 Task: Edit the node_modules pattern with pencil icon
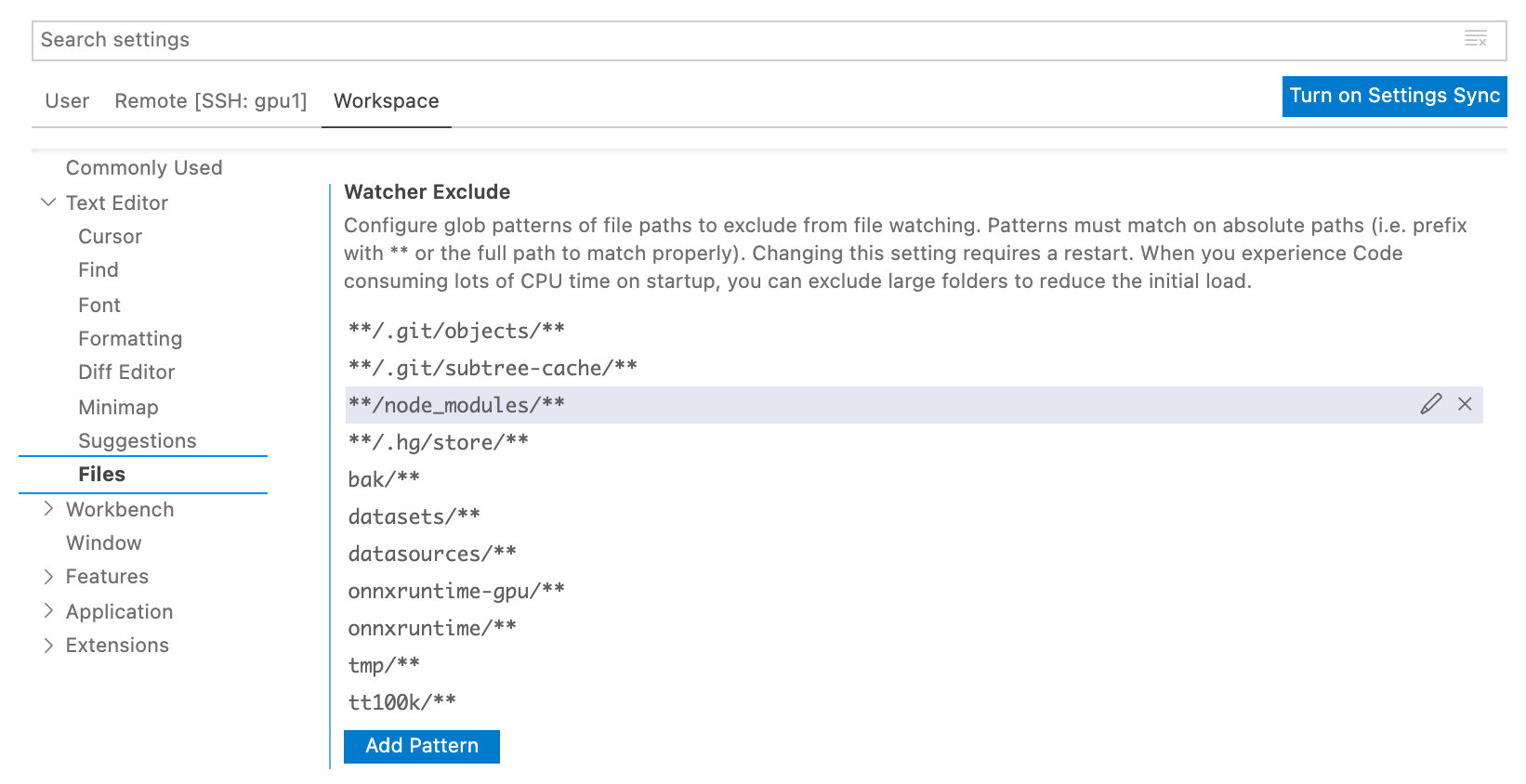(x=1430, y=404)
